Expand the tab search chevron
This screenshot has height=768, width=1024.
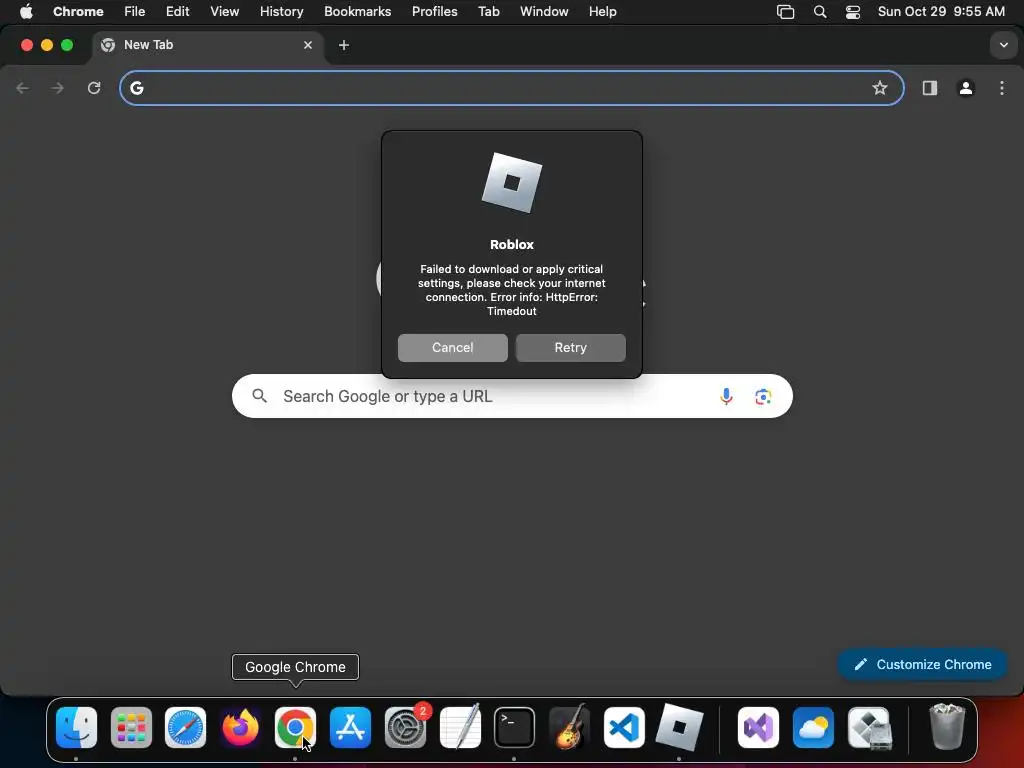pos(1004,45)
